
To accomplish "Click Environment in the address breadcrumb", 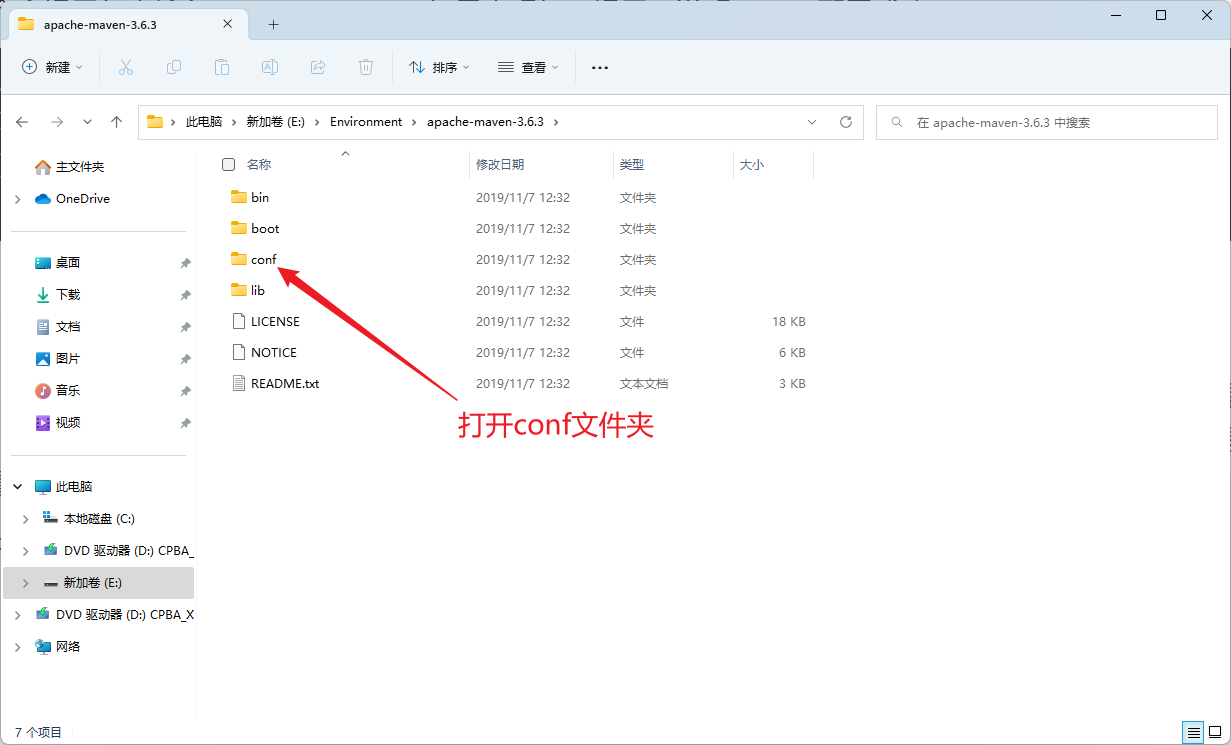I will tap(366, 122).
